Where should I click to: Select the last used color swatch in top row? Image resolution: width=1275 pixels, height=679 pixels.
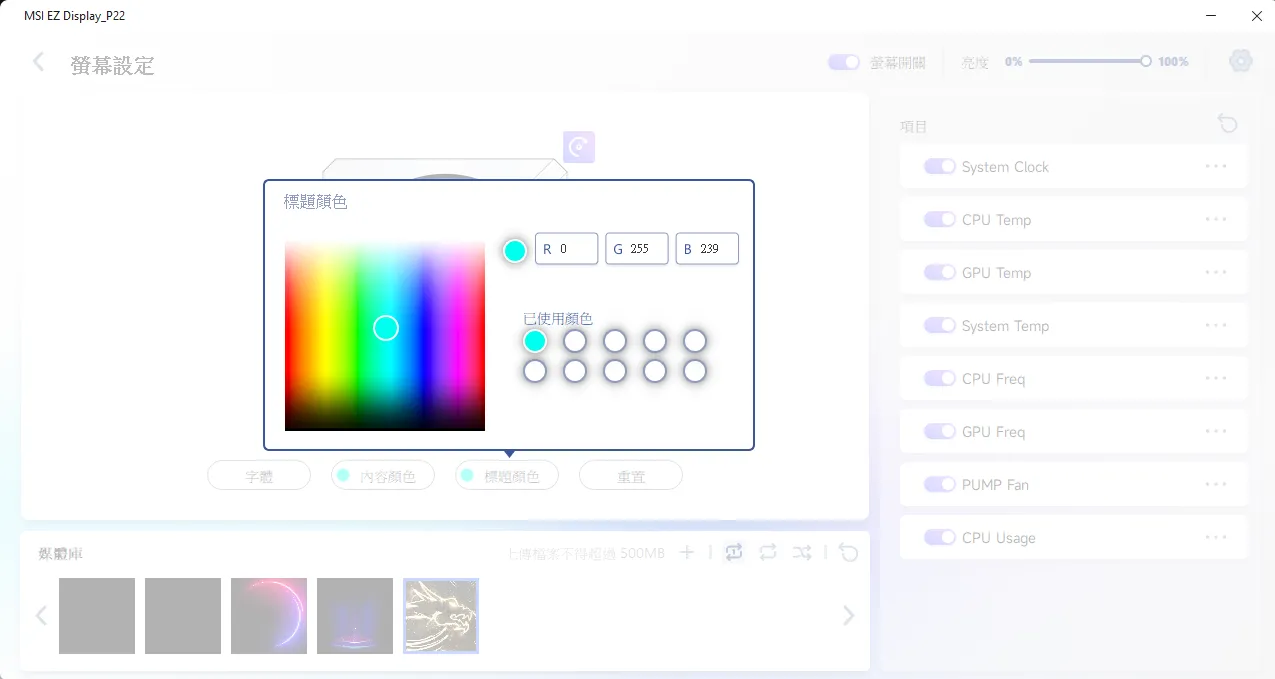pos(695,341)
